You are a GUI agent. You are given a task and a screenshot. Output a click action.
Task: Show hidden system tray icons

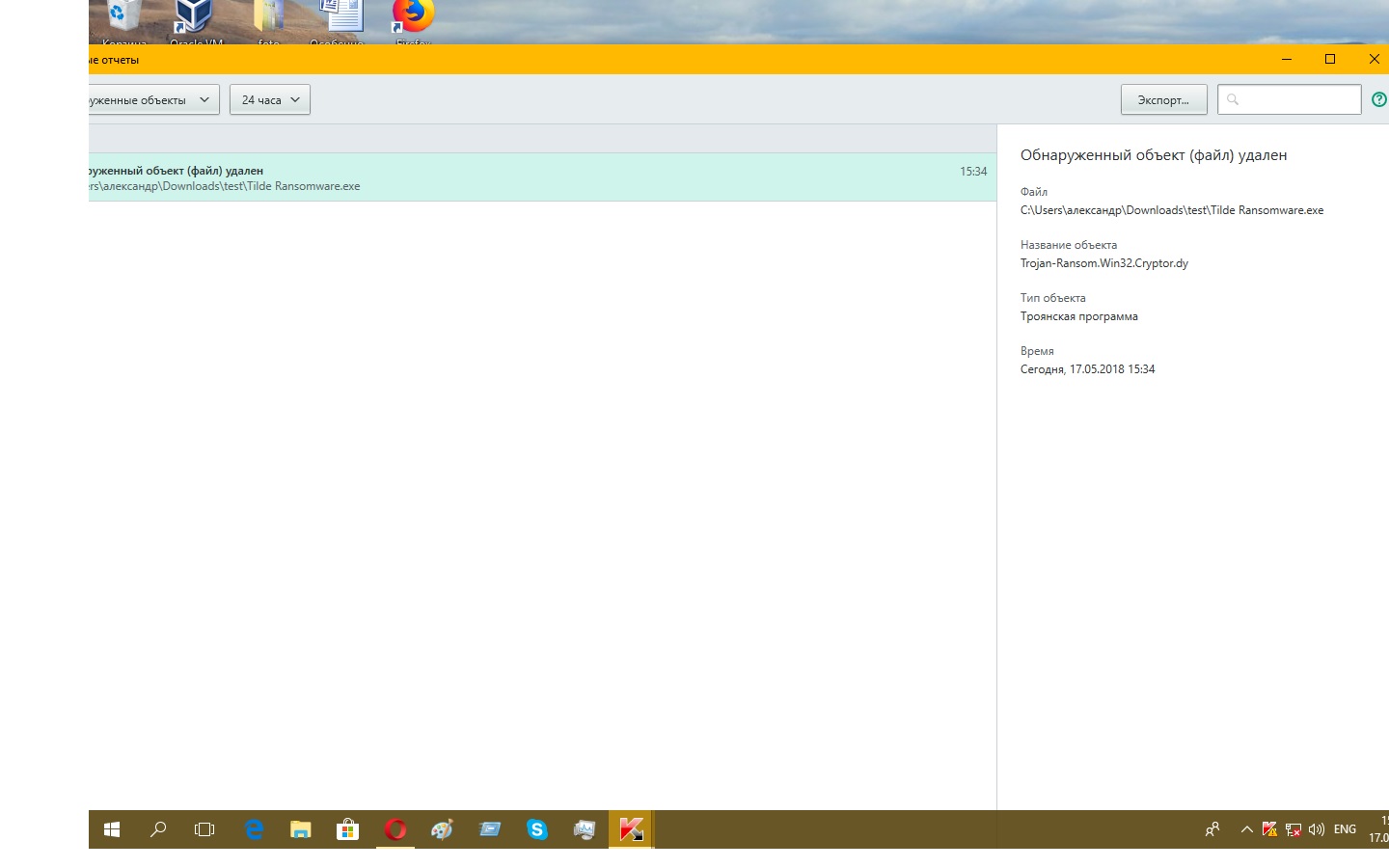(x=1246, y=829)
